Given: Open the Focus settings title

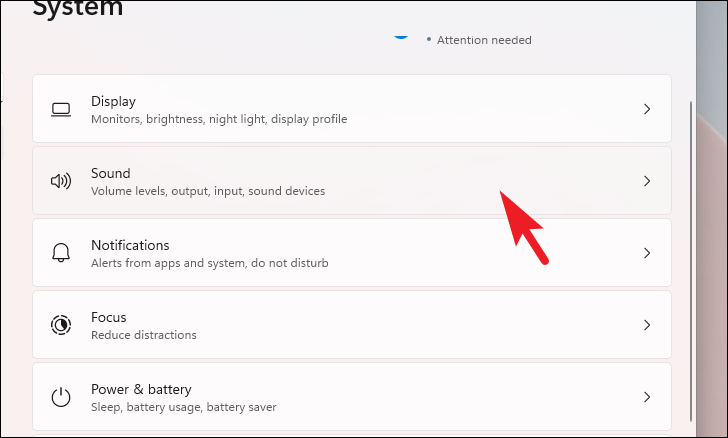Looking at the screenshot, I should pyautogui.click(x=108, y=317).
